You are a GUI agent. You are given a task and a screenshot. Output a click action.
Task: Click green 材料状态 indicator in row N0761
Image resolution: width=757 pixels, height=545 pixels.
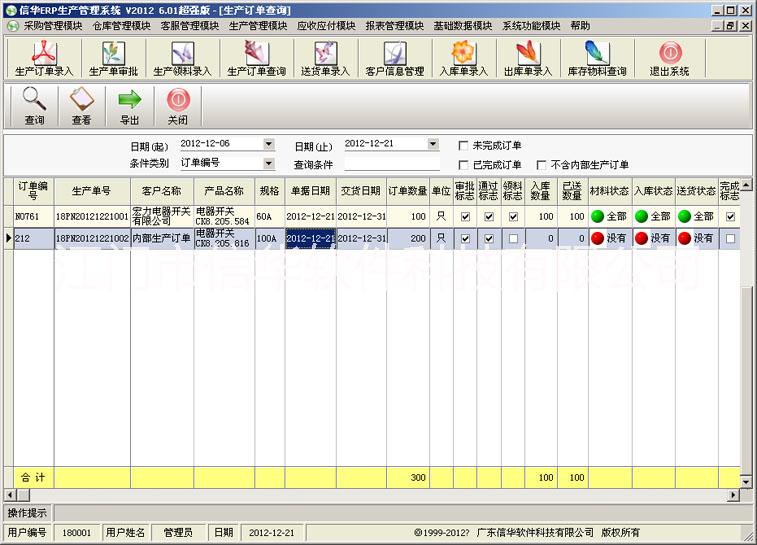(598, 216)
